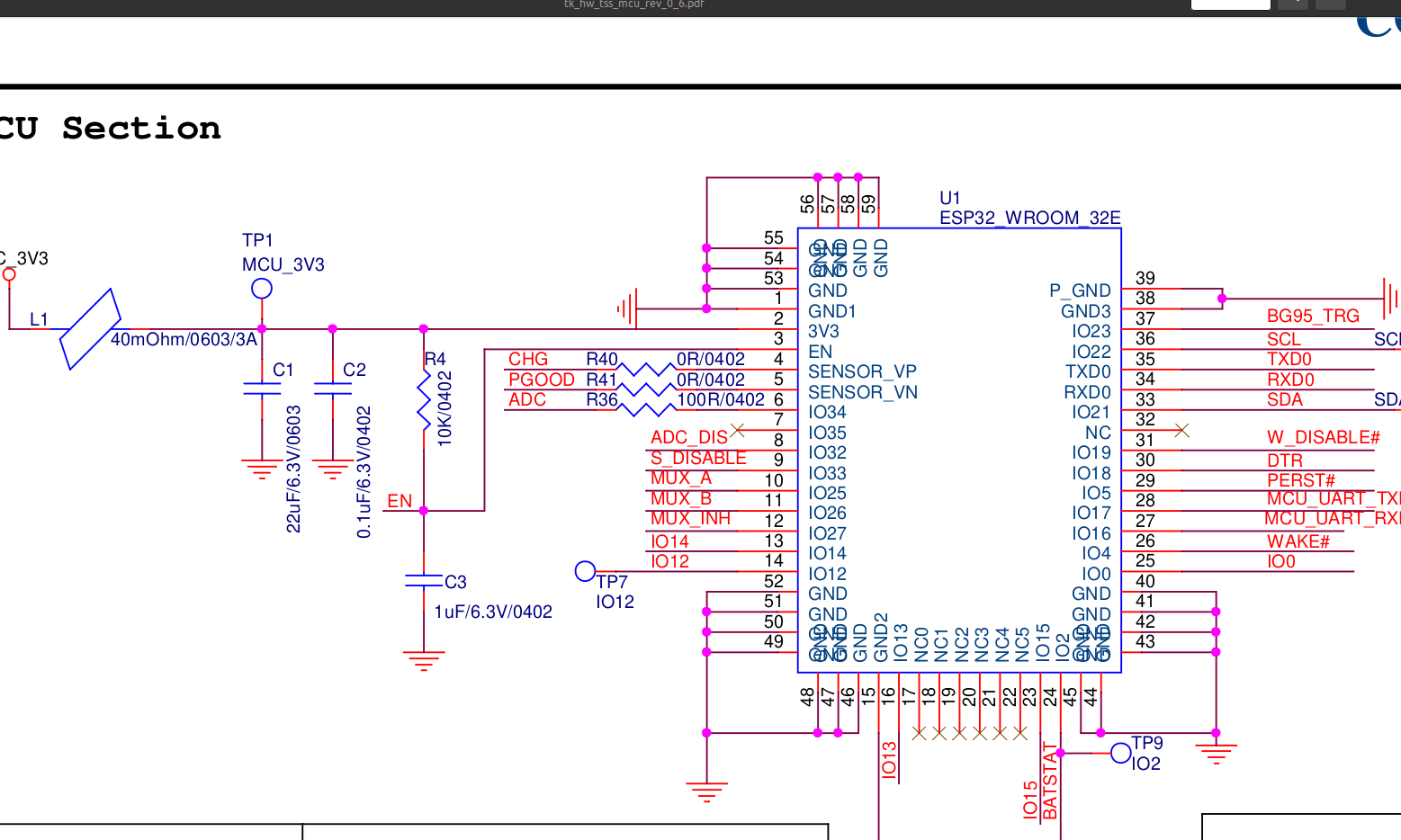Viewport: 1401px width, 840px height.
Task: Click the ADC_DIS net label
Action: pos(689,437)
